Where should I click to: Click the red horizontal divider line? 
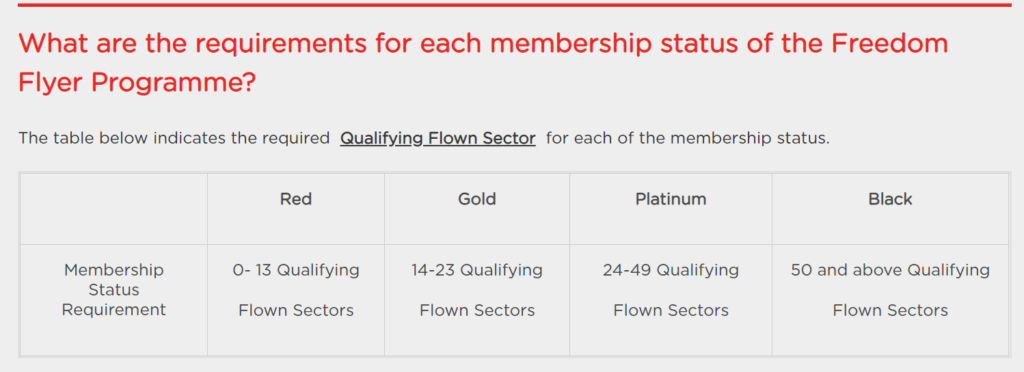point(515,5)
